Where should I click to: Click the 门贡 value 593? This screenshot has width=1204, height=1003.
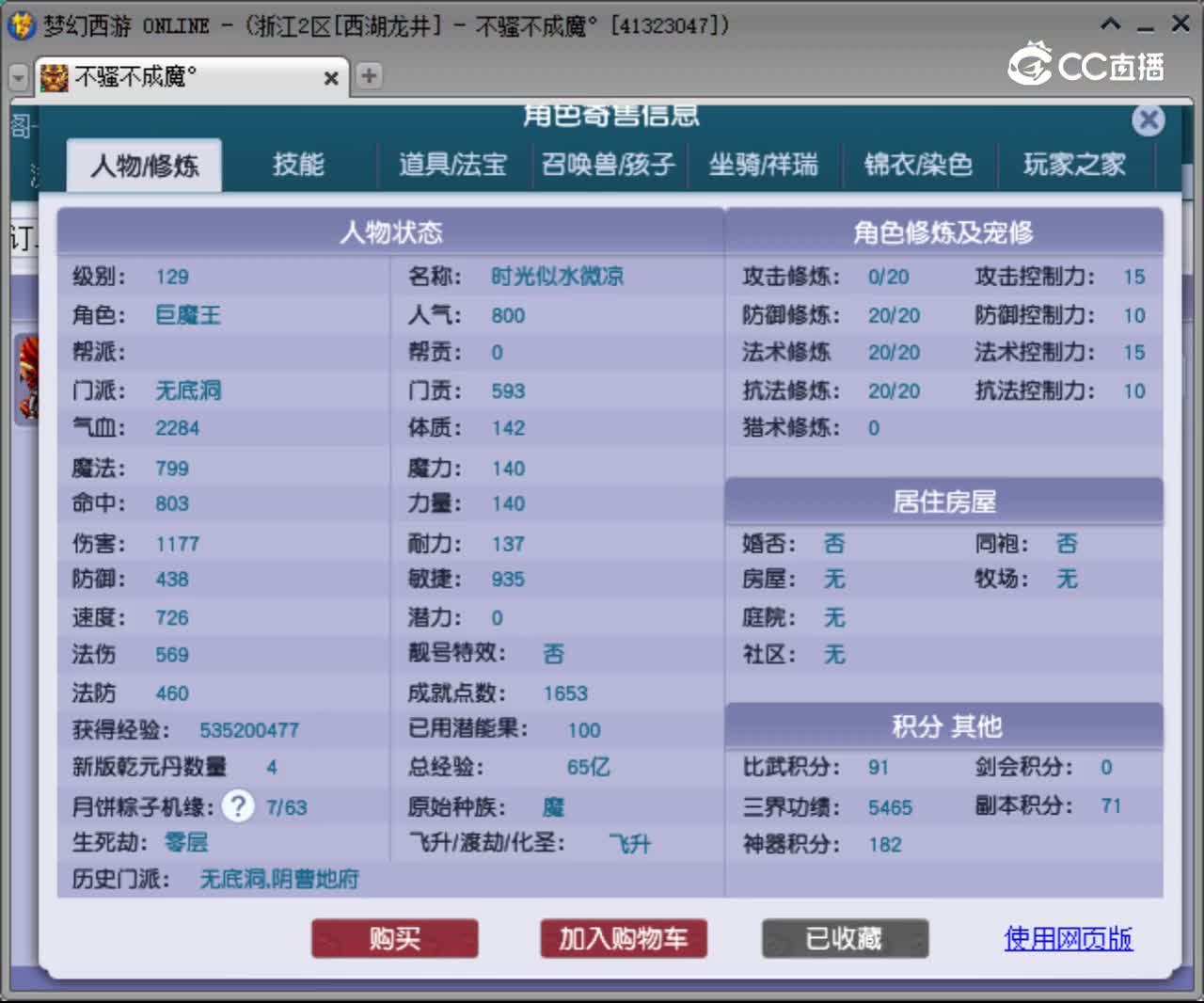[508, 391]
